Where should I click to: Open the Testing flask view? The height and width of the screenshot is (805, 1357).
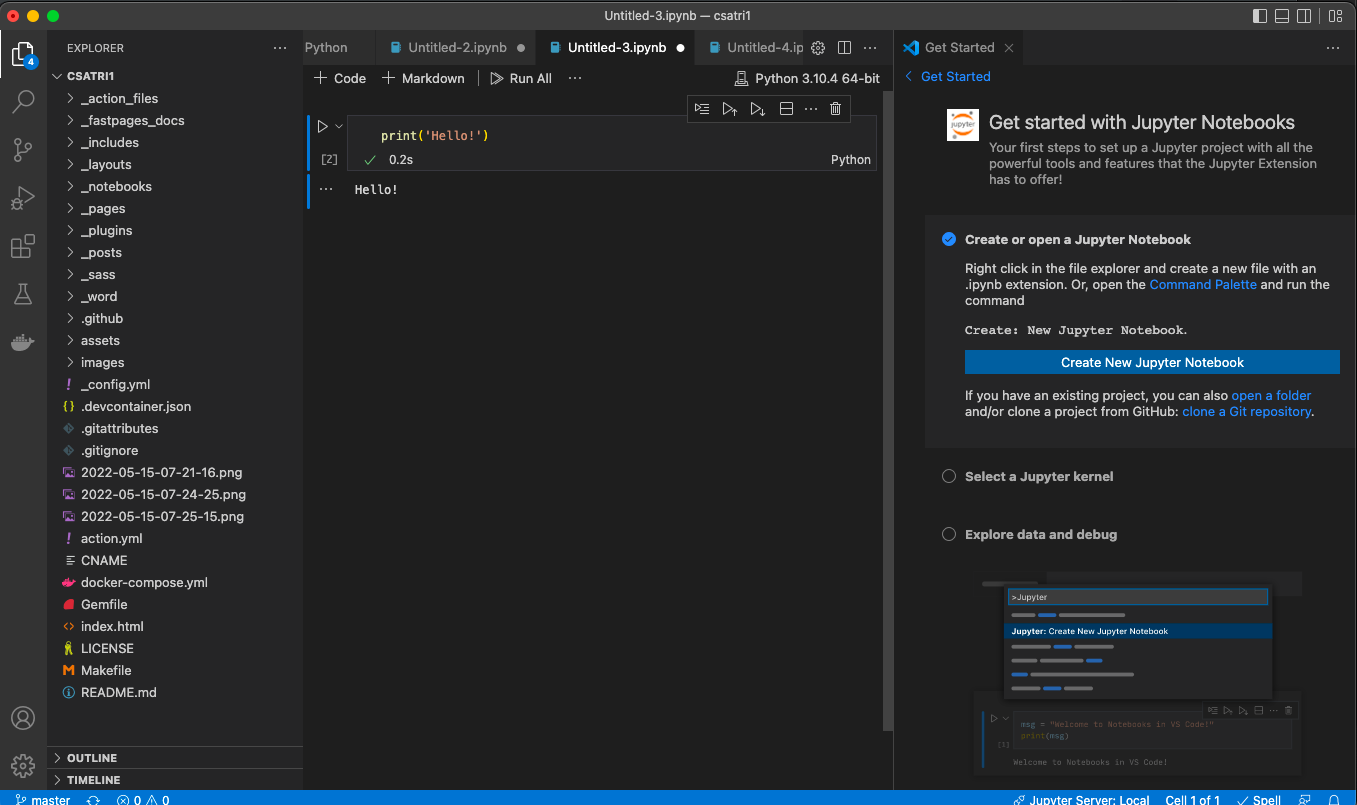tap(23, 294)
